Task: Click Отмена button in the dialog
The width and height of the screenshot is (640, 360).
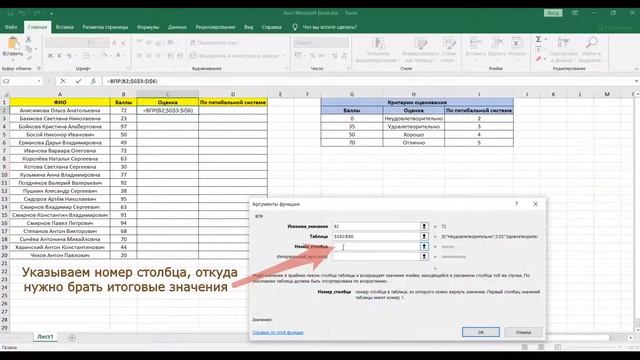Action: pos(523,332)
